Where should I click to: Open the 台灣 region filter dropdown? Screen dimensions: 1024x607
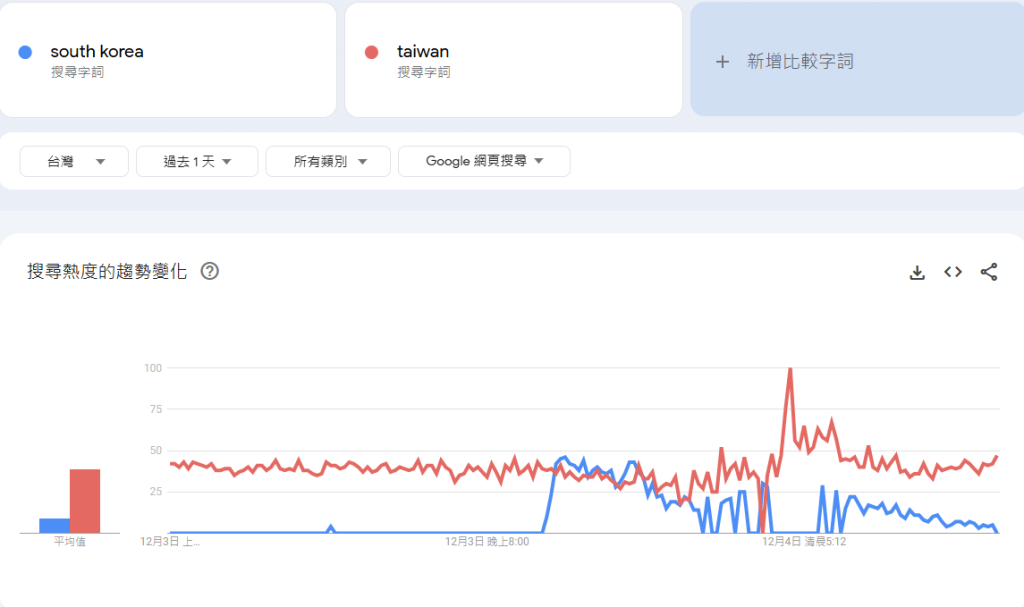click(x=73, y=161)
